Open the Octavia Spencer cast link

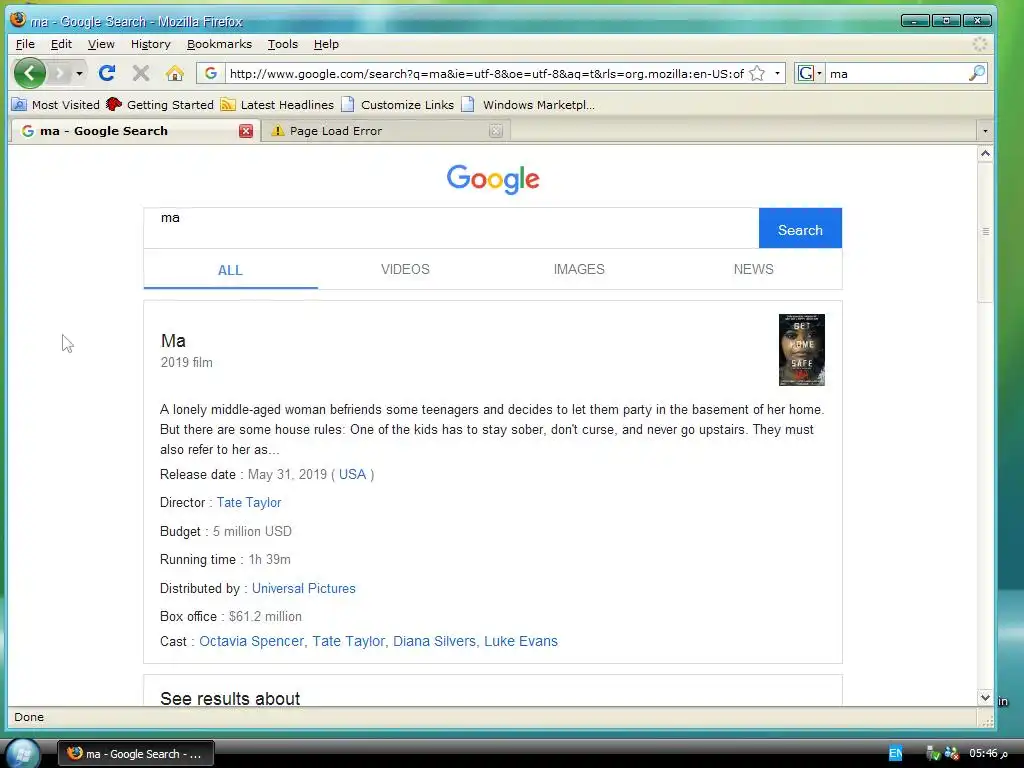(x=251, y=641)
